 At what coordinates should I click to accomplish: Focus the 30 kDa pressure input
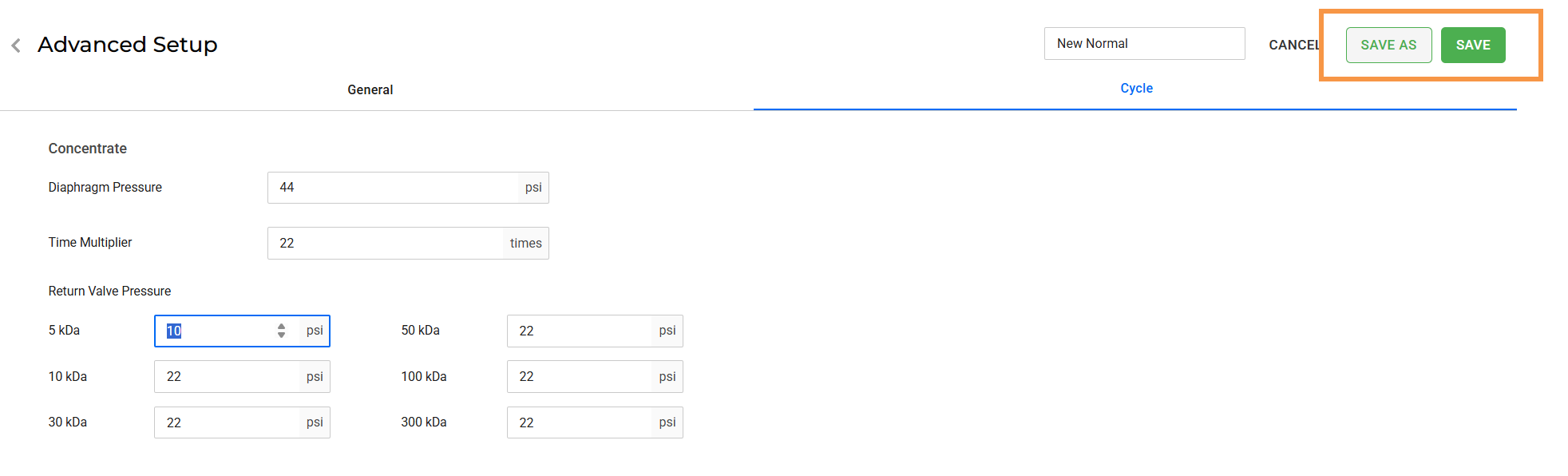[227, 422]
